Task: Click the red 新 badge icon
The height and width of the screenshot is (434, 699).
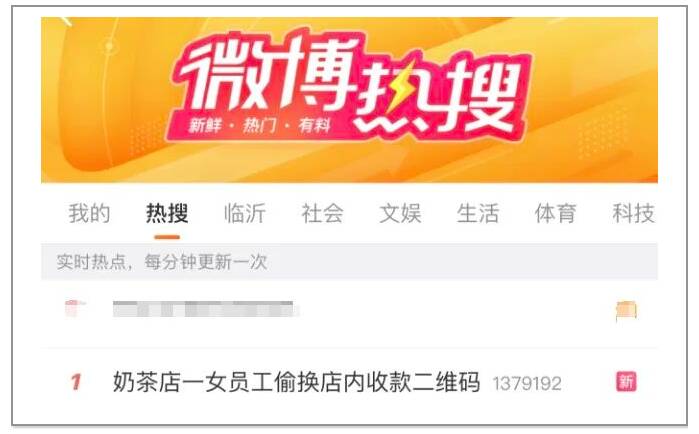Action: (626, 381)
